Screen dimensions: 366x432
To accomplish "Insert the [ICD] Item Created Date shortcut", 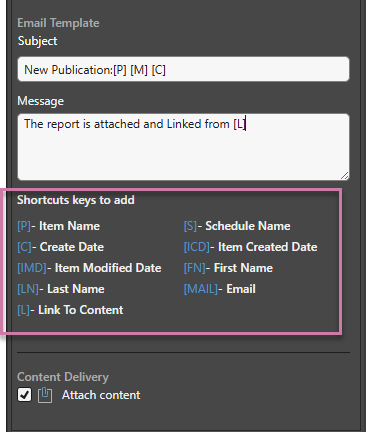I will pos(250,247).
